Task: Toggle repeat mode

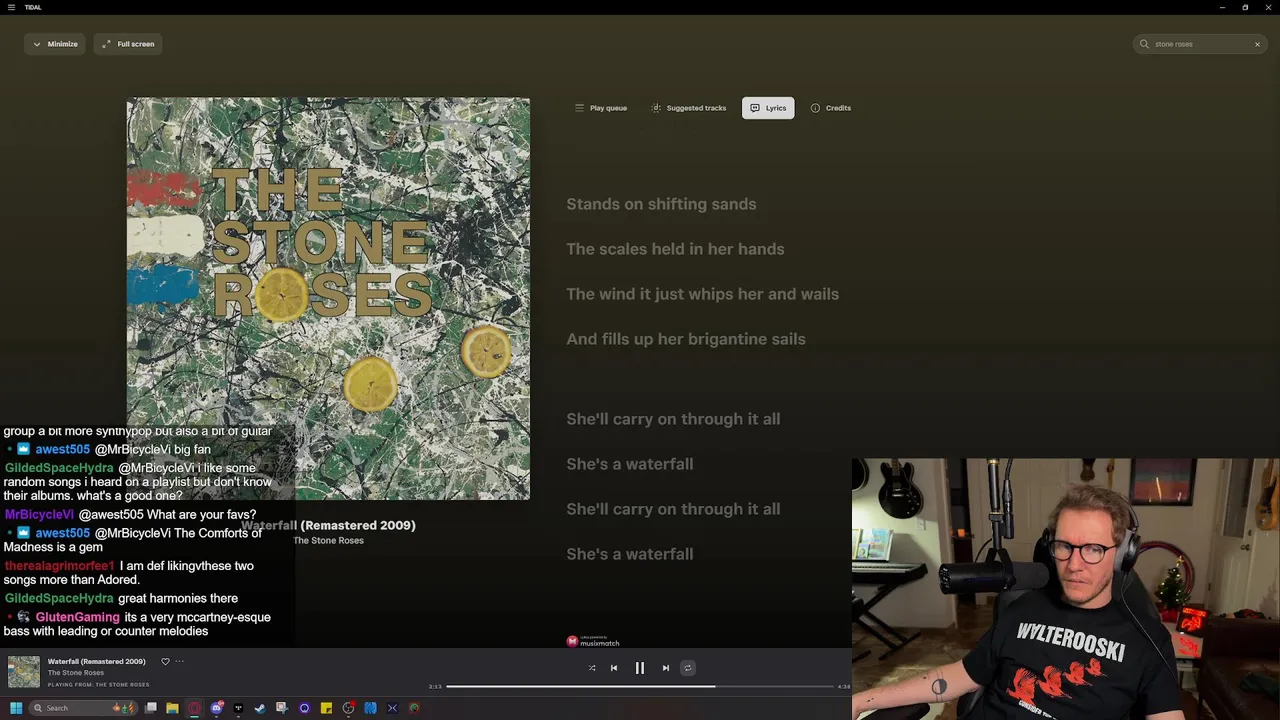Action: 688,668
